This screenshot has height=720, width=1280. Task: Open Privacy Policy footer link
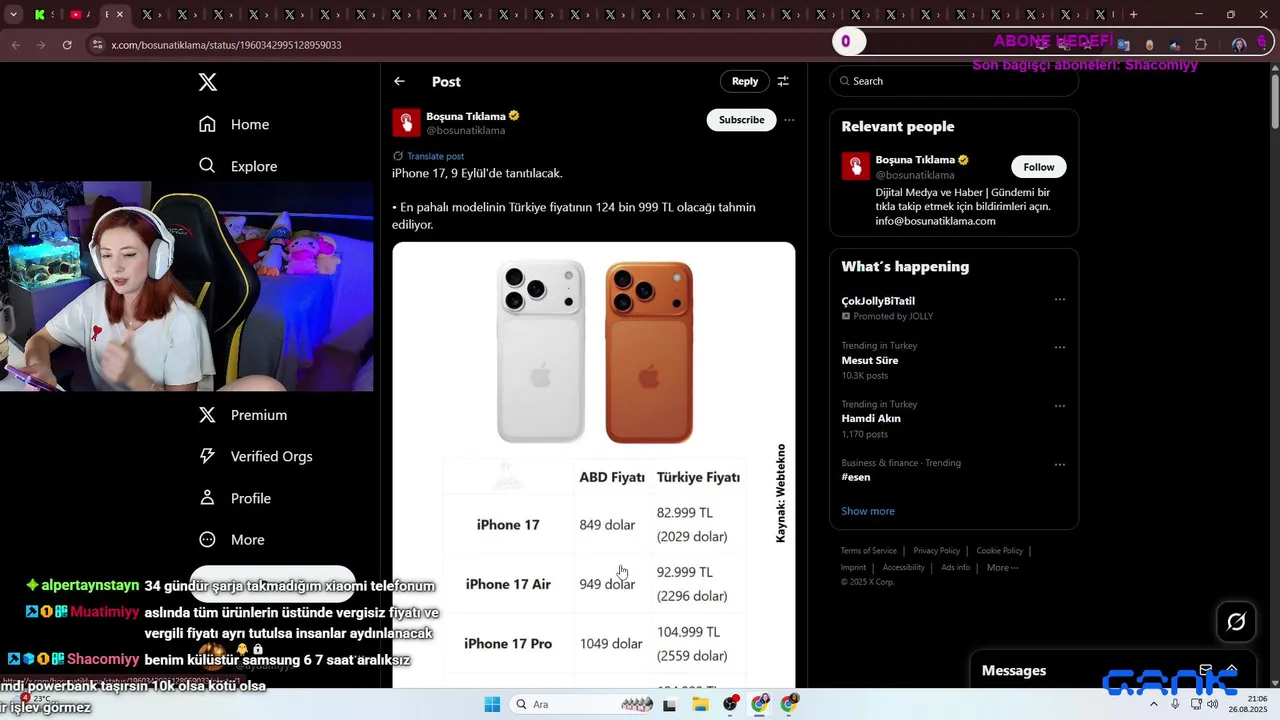click(x=936, y=551)
